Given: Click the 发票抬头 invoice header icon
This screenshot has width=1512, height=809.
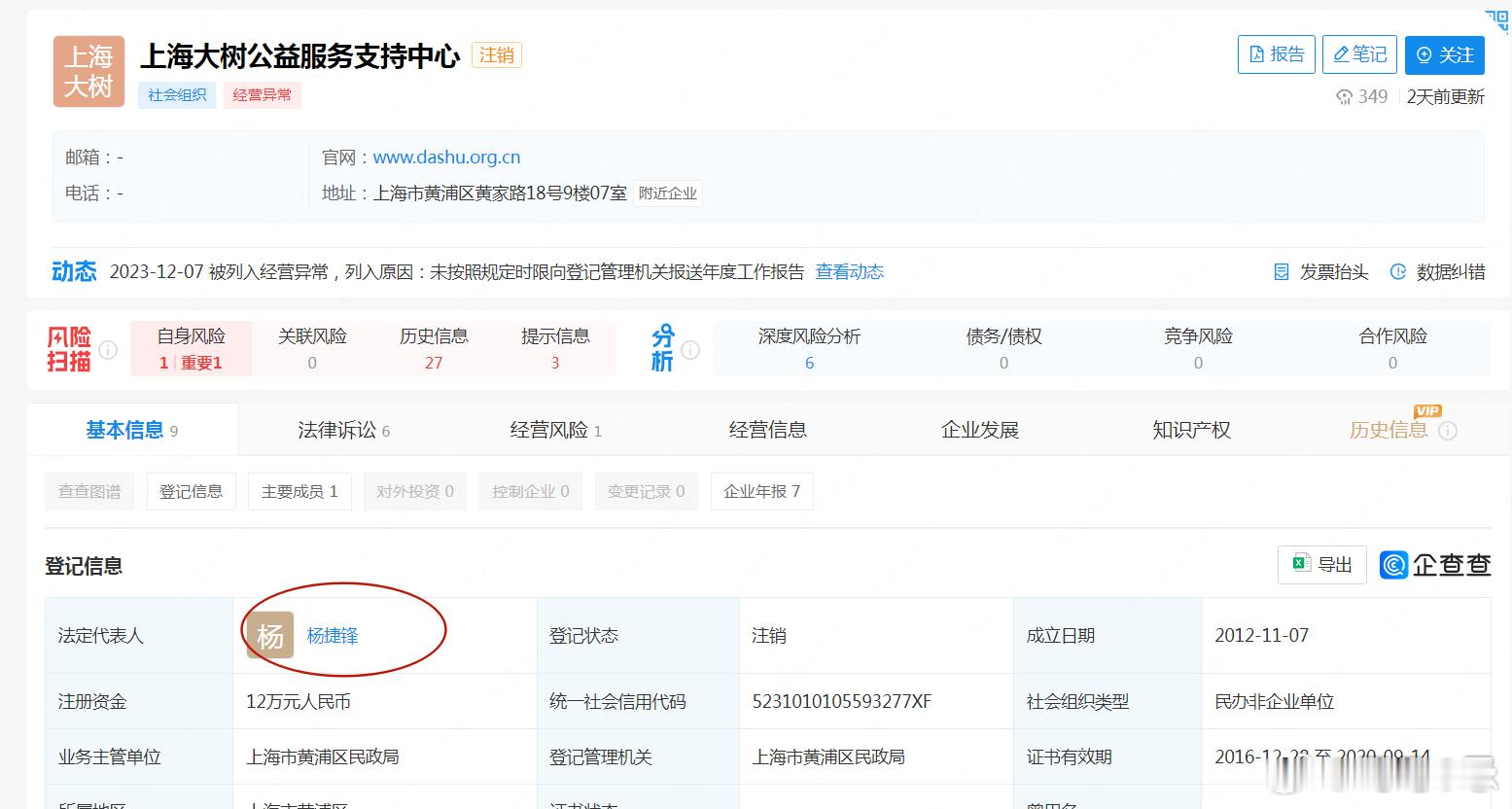Looking at the screenshot, I should [x=1282, y=272].
